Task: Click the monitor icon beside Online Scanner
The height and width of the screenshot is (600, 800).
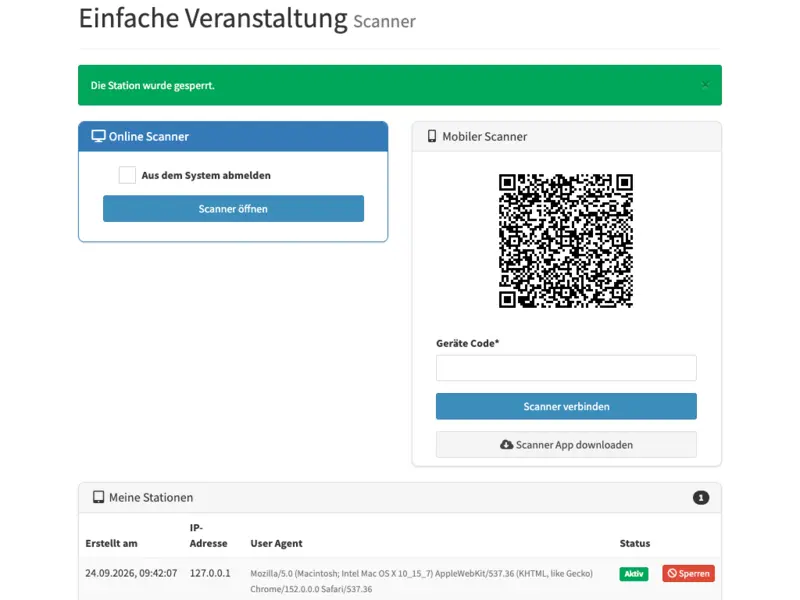Action: pos(98,136)
